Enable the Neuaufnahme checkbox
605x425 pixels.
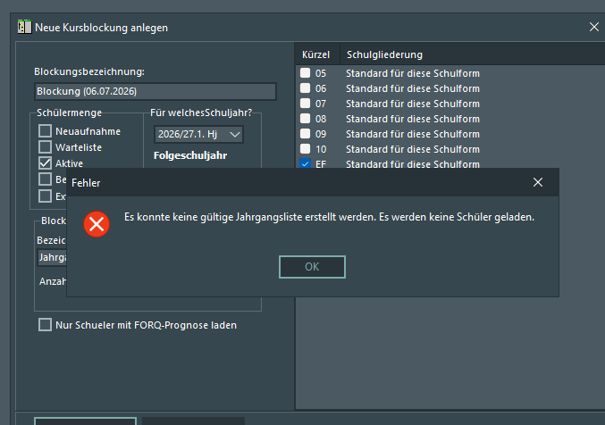(x=45, y=131)
